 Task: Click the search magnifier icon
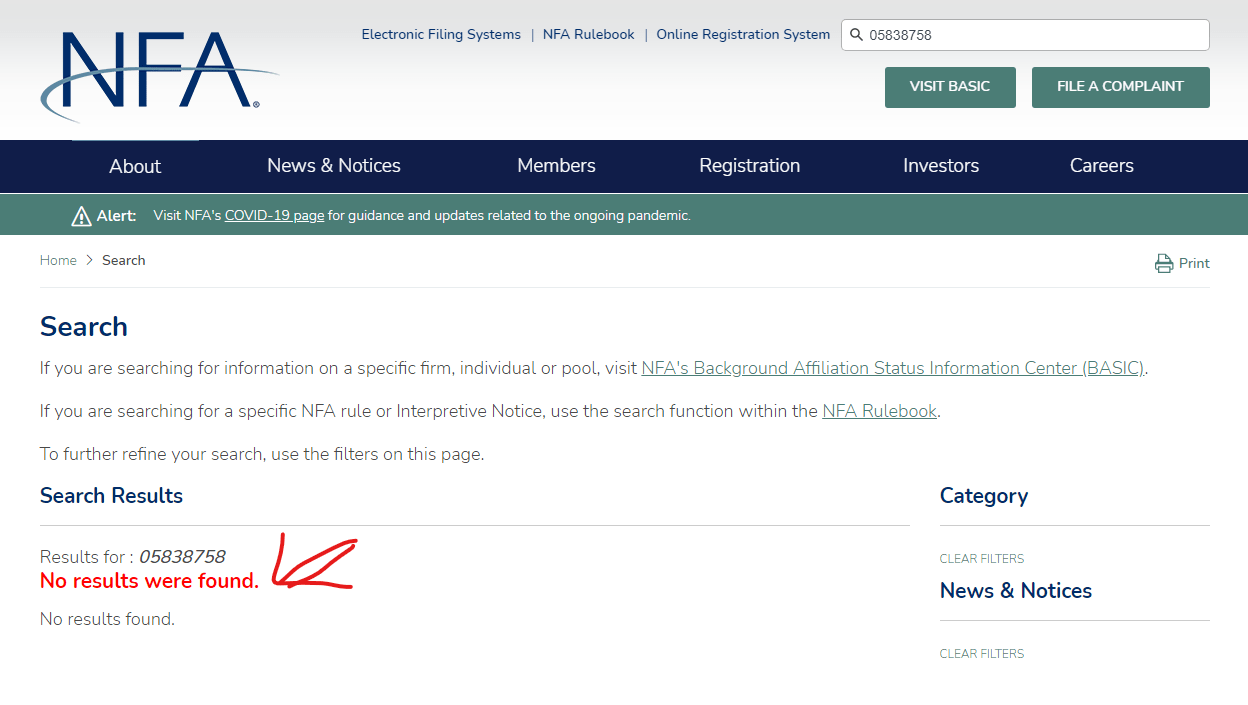click(856, 35)
